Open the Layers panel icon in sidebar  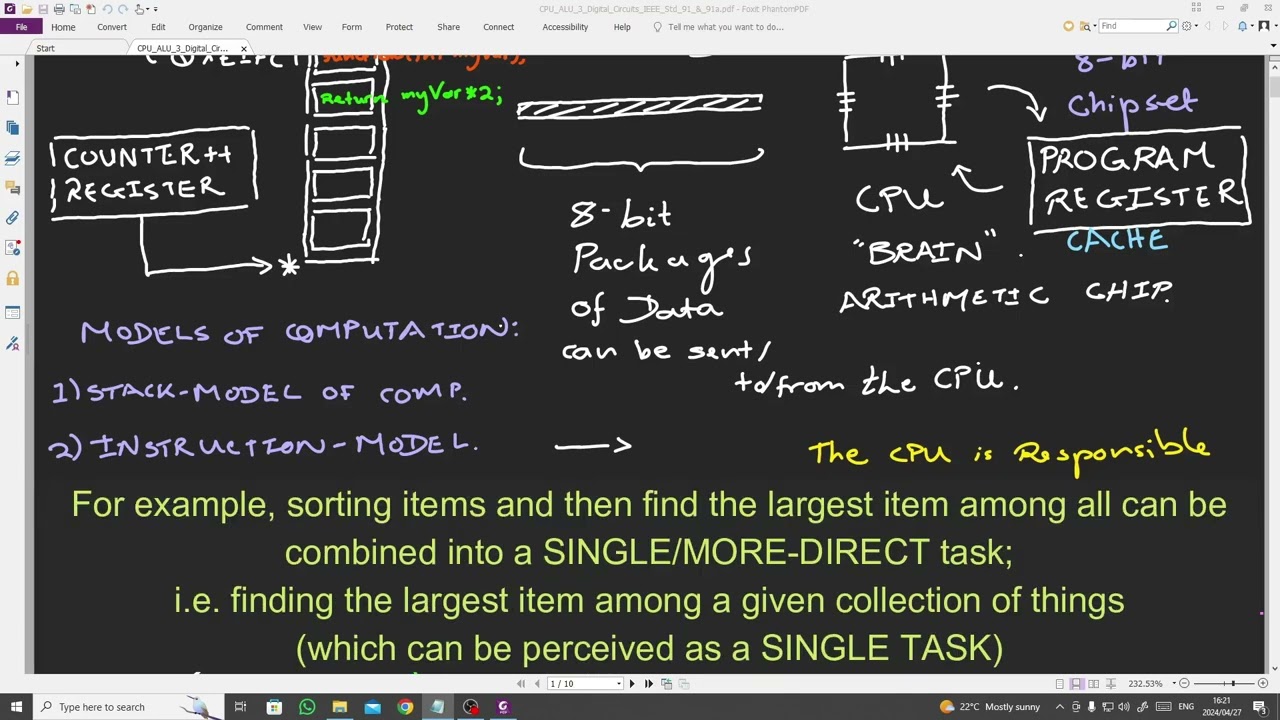point(12,158)
